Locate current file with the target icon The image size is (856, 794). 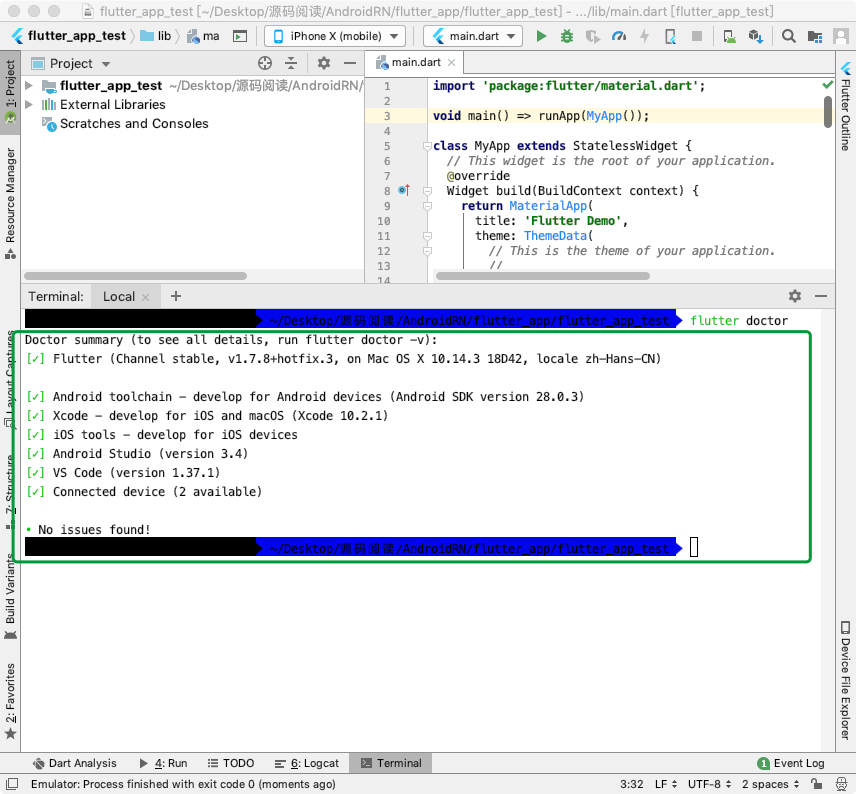[x=265, y=63]
